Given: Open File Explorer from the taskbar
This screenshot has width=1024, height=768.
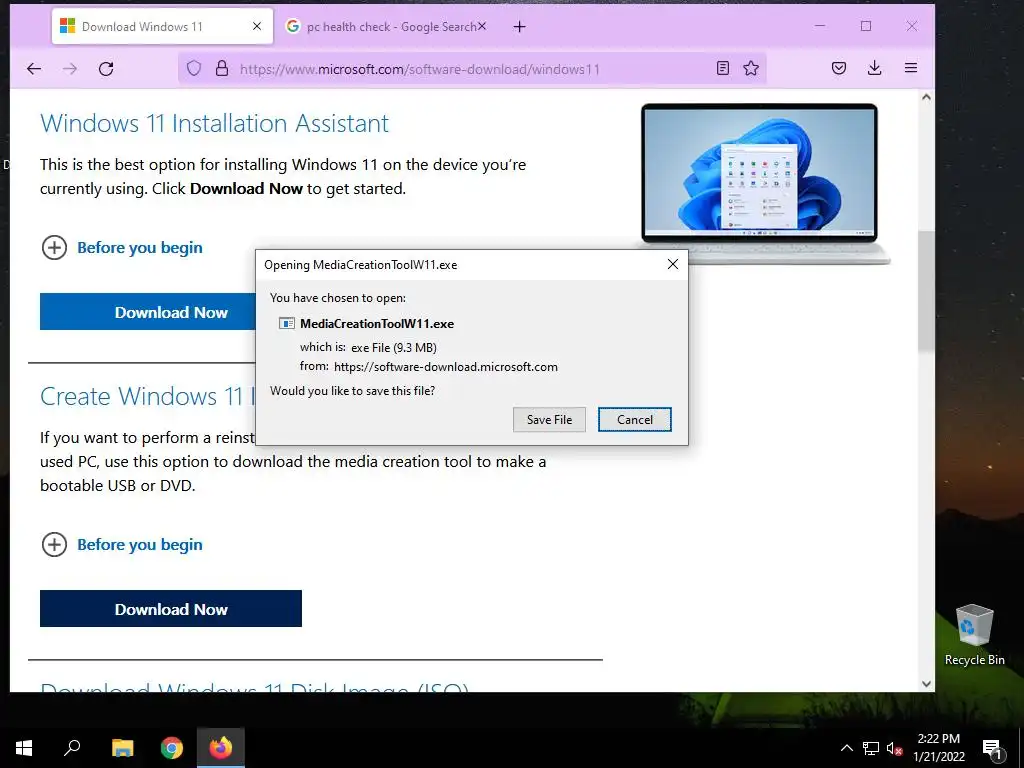Looking at the screenshot, I should click(122, 748).
